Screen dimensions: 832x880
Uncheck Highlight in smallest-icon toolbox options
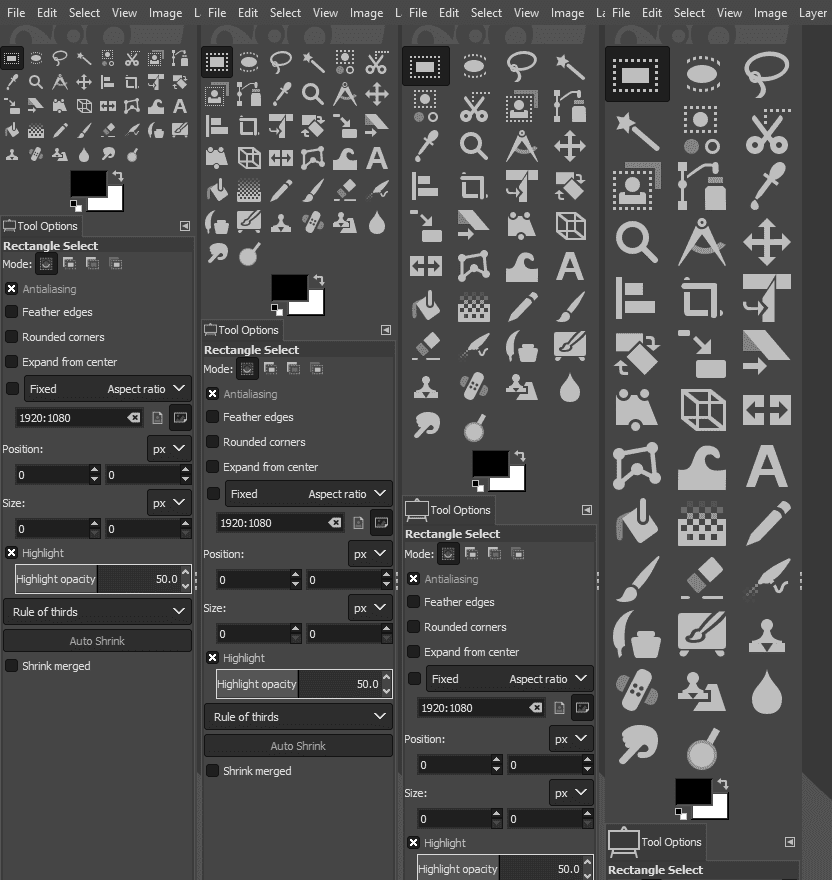click(x=11, y=553)
